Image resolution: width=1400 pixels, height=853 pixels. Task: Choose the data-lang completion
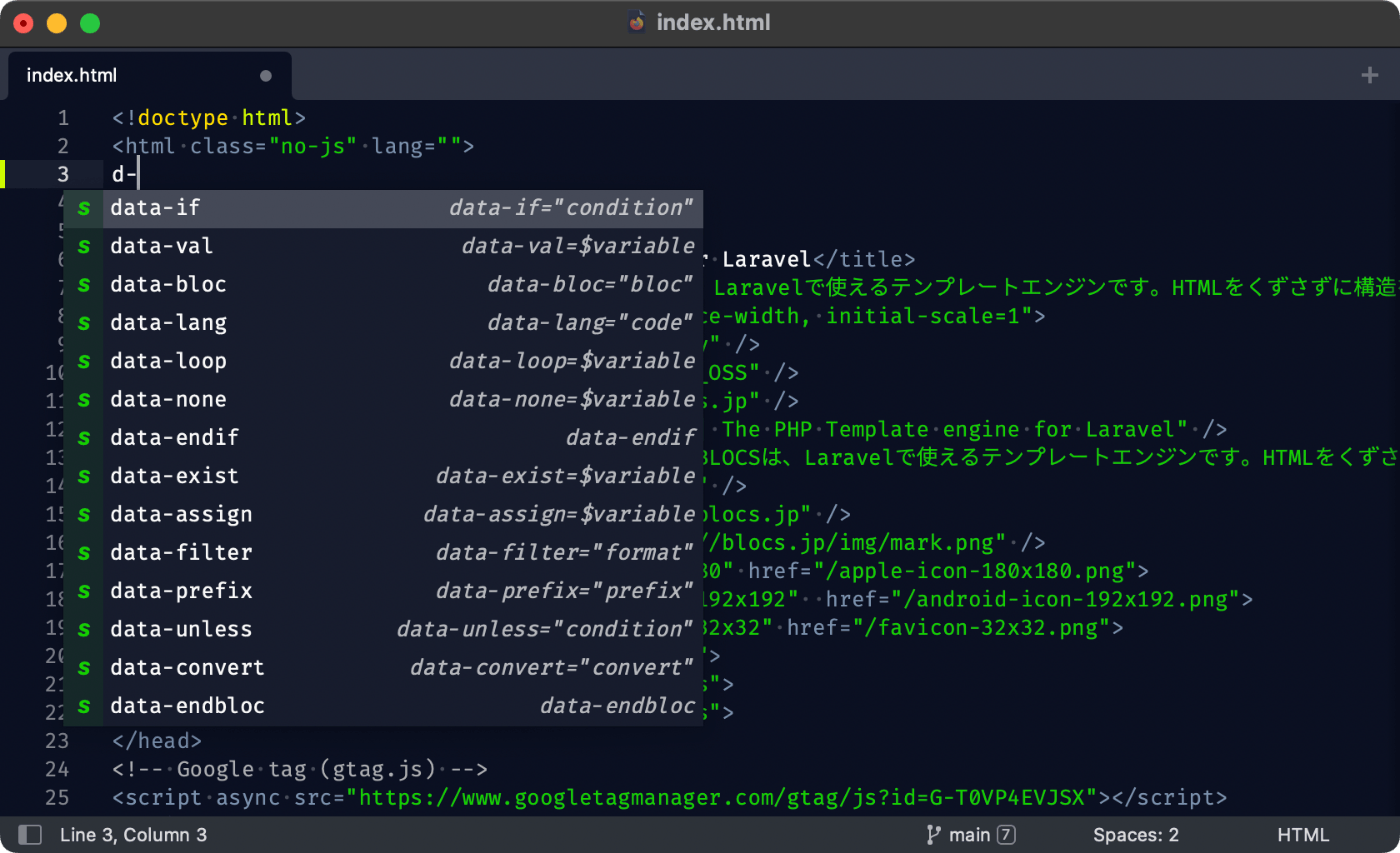click(x=383, y=323)
